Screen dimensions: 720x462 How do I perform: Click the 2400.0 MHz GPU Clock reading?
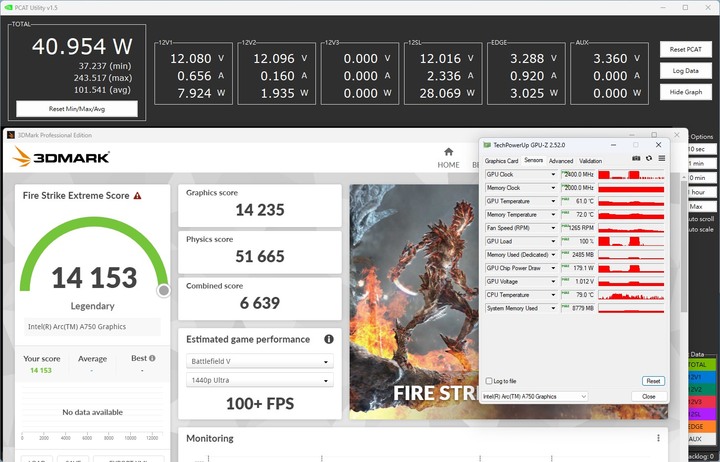[x=578, y=175]
